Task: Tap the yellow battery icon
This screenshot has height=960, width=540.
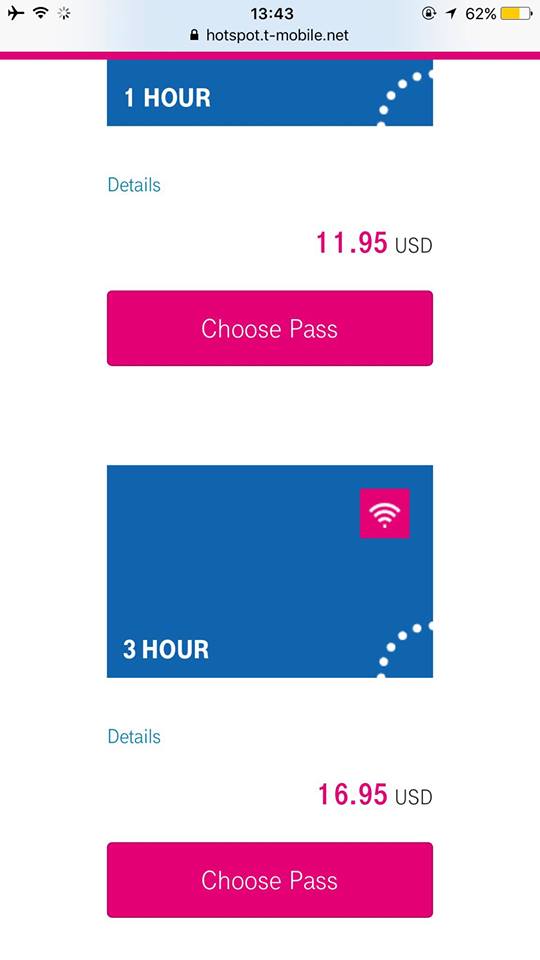Action: [x=516, y=13]
